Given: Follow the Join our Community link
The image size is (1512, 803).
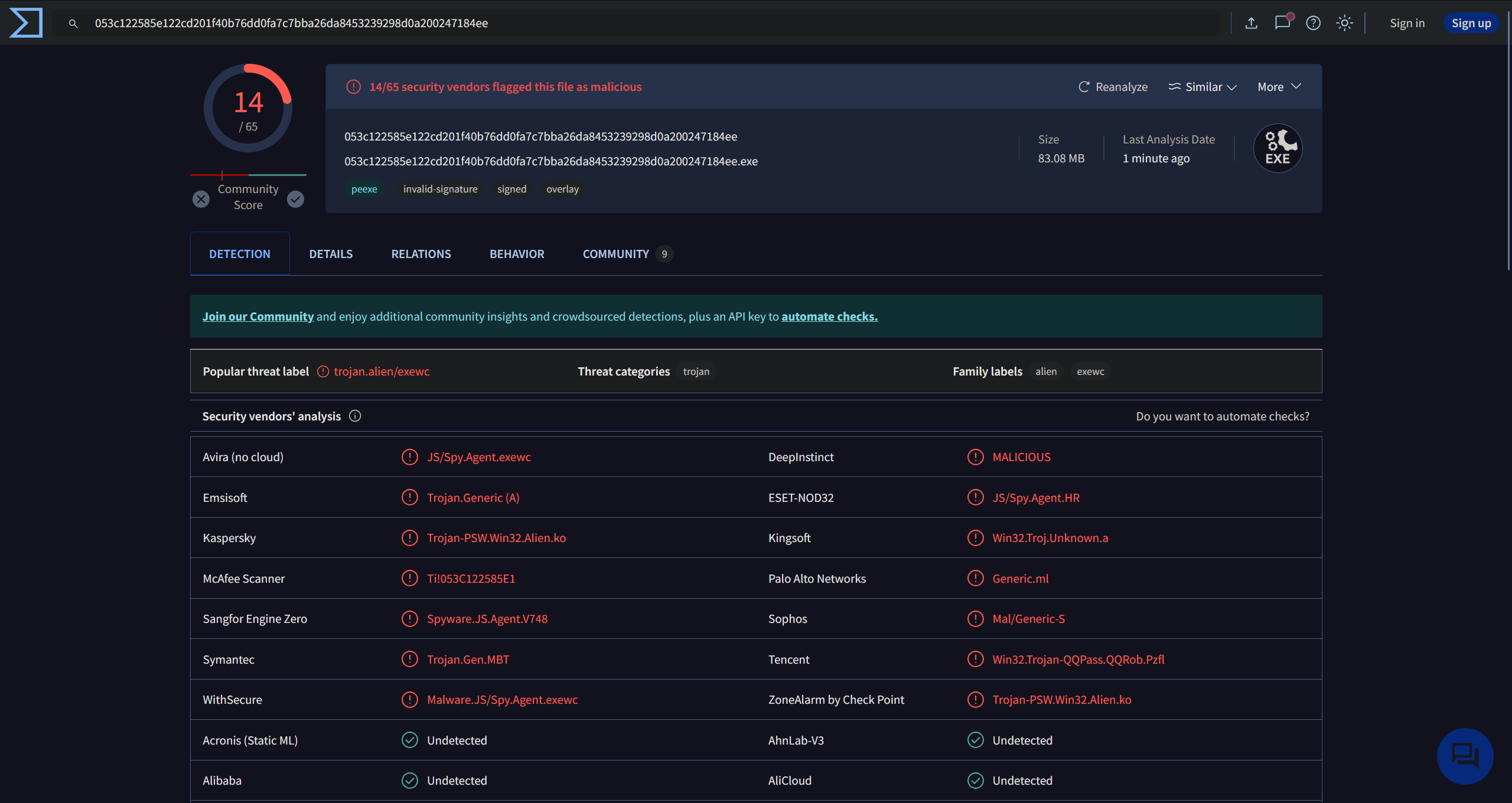Looking at the screenshot, I should pyautogui.click(x=258, y=316).
